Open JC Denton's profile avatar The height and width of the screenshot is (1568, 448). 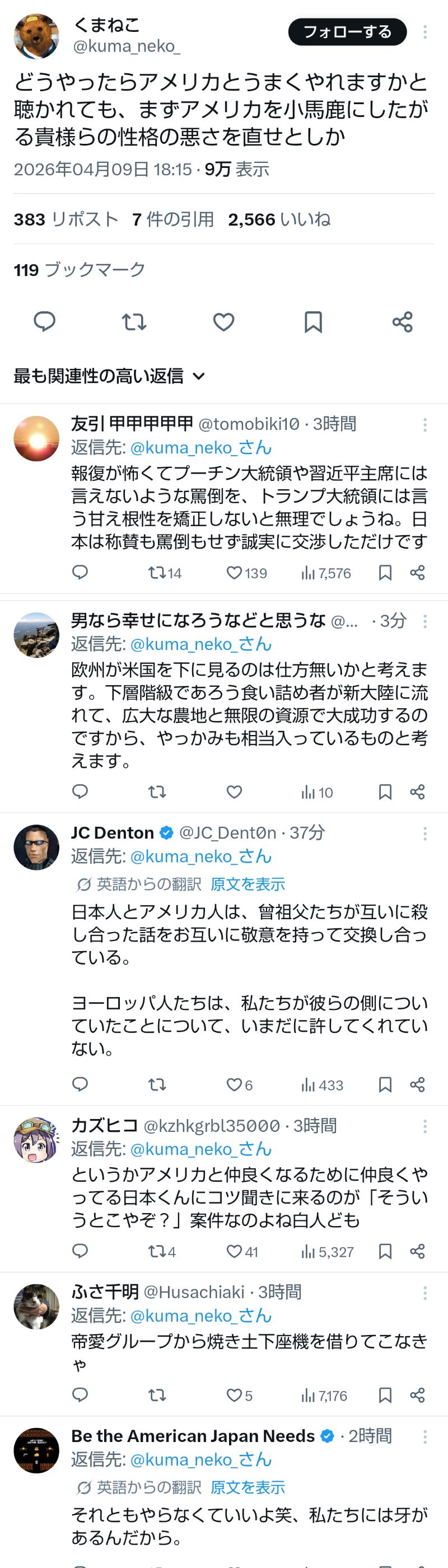36,848
